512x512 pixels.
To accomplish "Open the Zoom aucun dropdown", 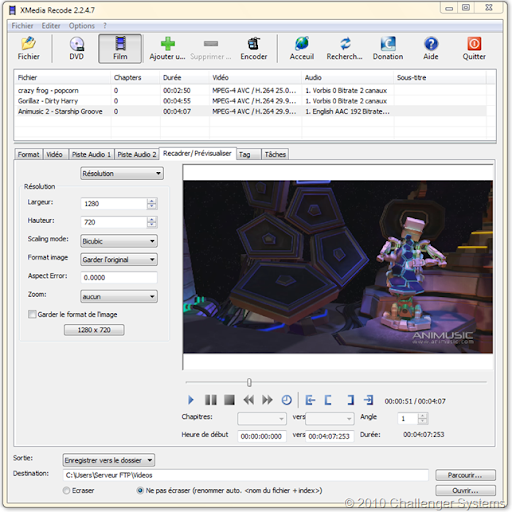I will (119, 296).
